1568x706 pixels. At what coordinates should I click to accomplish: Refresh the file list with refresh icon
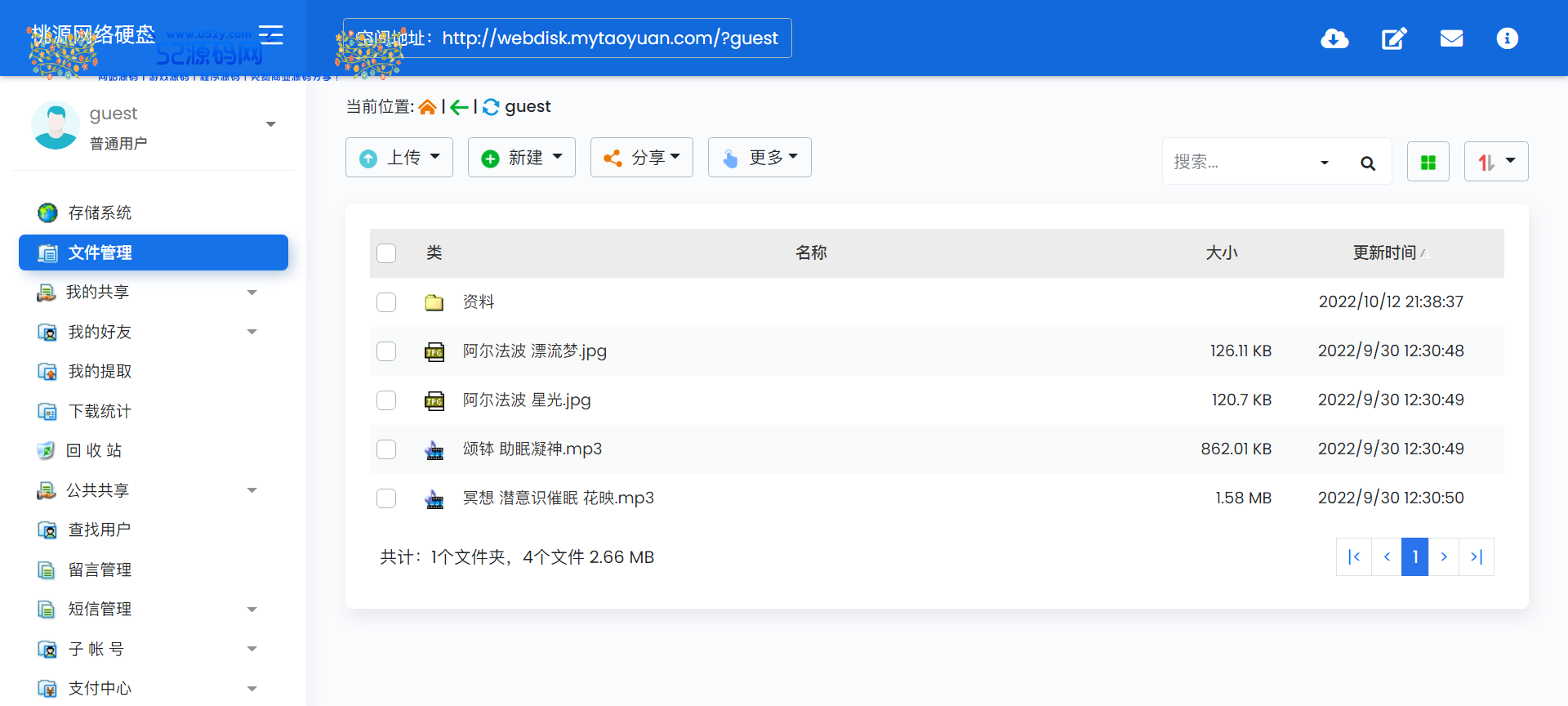491,107
